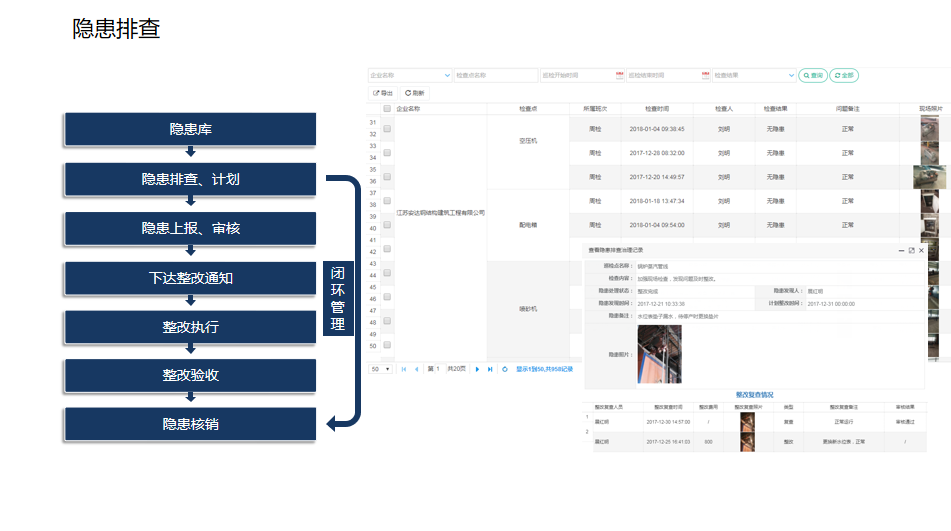Toggle the select-all checkbox in table header
Image resolution: width=951 pixels, height=531 pixels.
pyautogui.click(x=387, y=109)
